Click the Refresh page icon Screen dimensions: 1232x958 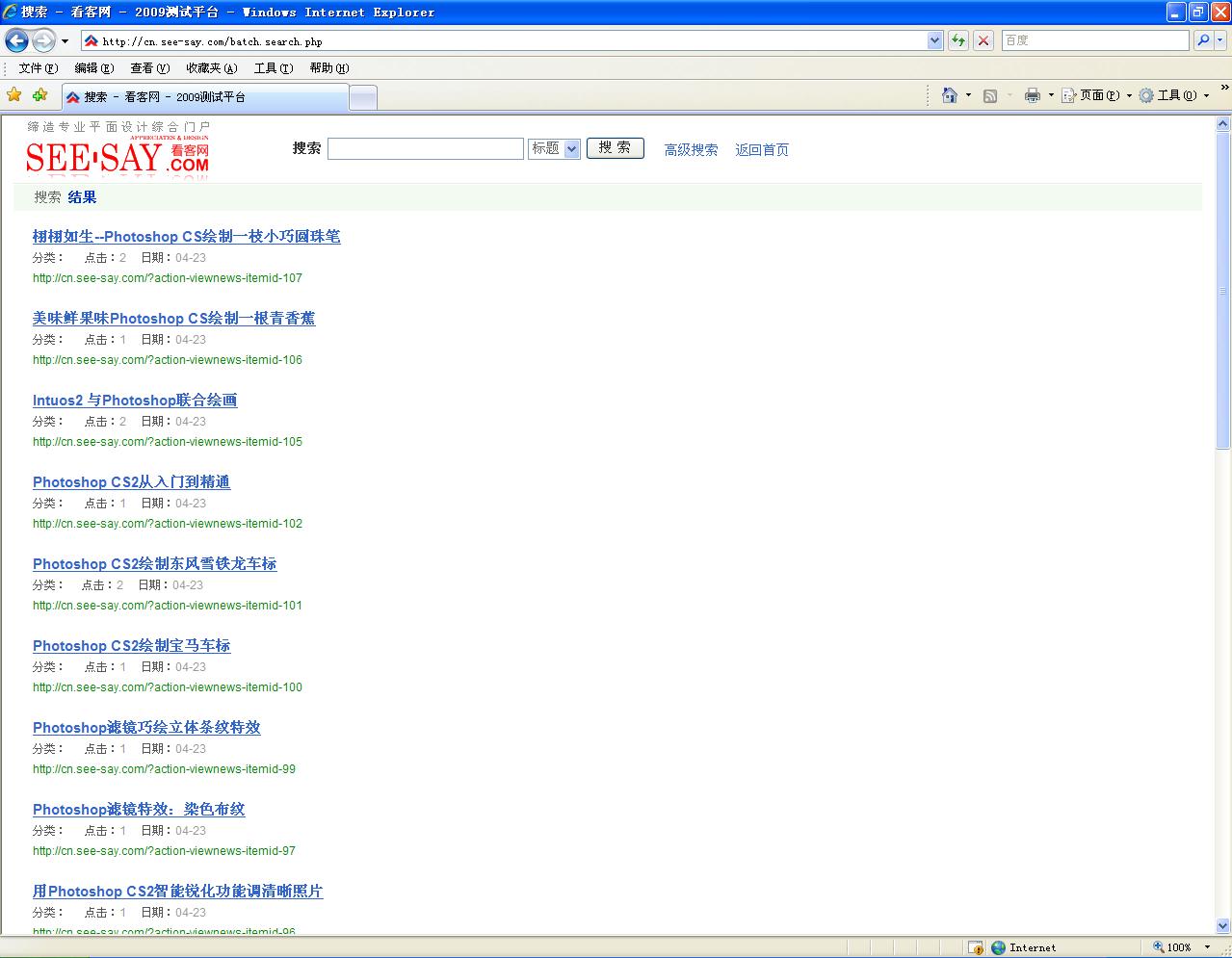(958, 40)
